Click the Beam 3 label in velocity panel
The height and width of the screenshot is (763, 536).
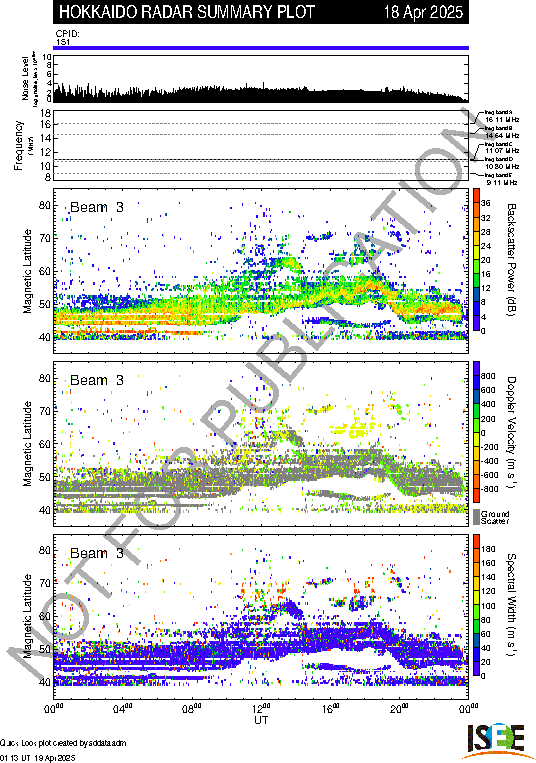click(97, 380)
